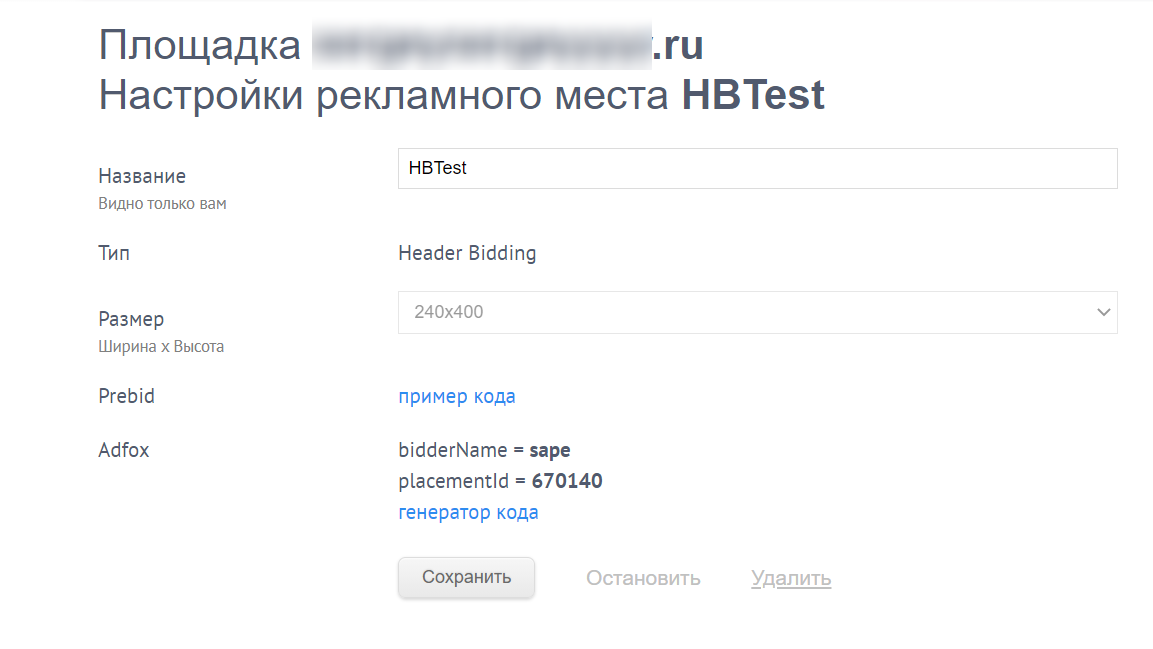This screenshot has width=1153, height=649.
Task: Click the Видно только вам hint text
Action: click(163, 204)
